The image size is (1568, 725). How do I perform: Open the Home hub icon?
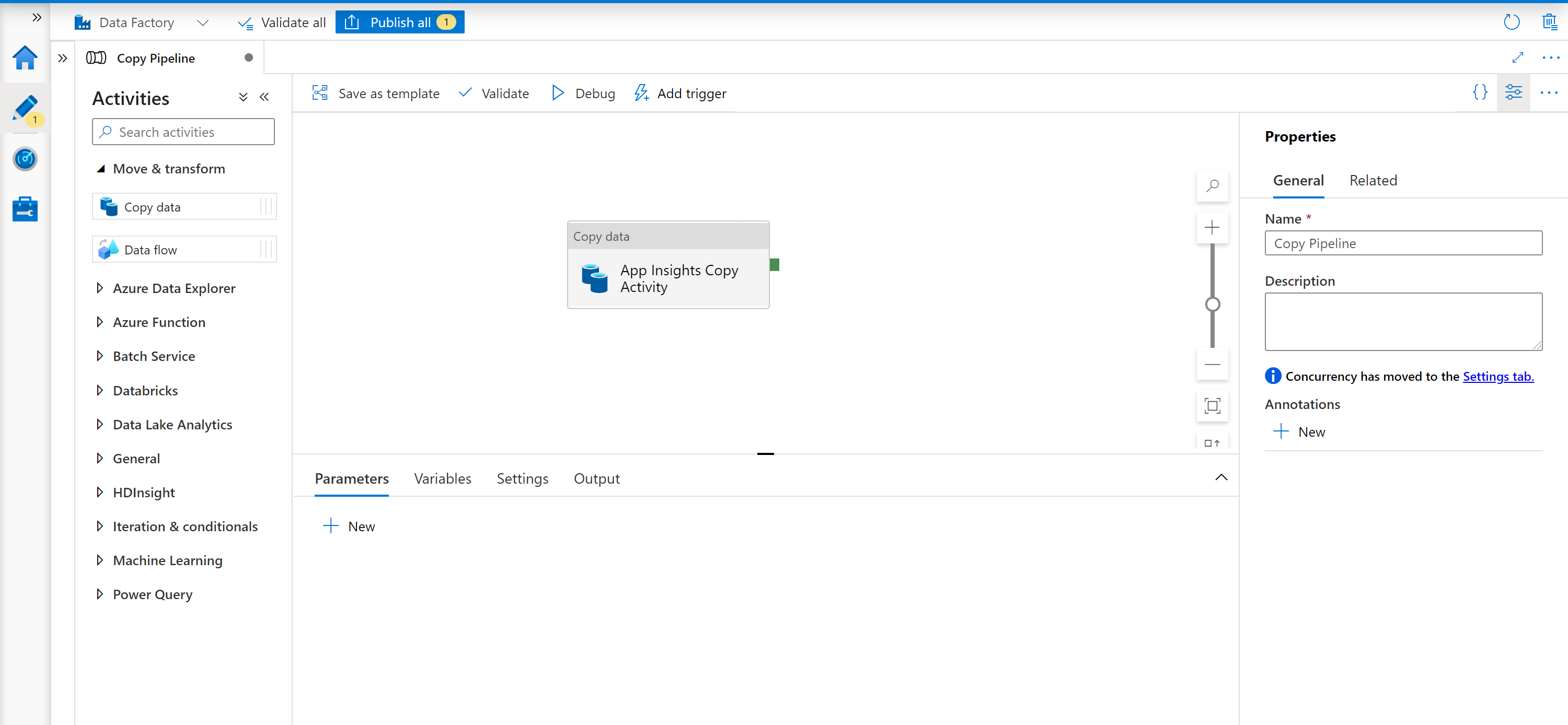pos(25,59)
